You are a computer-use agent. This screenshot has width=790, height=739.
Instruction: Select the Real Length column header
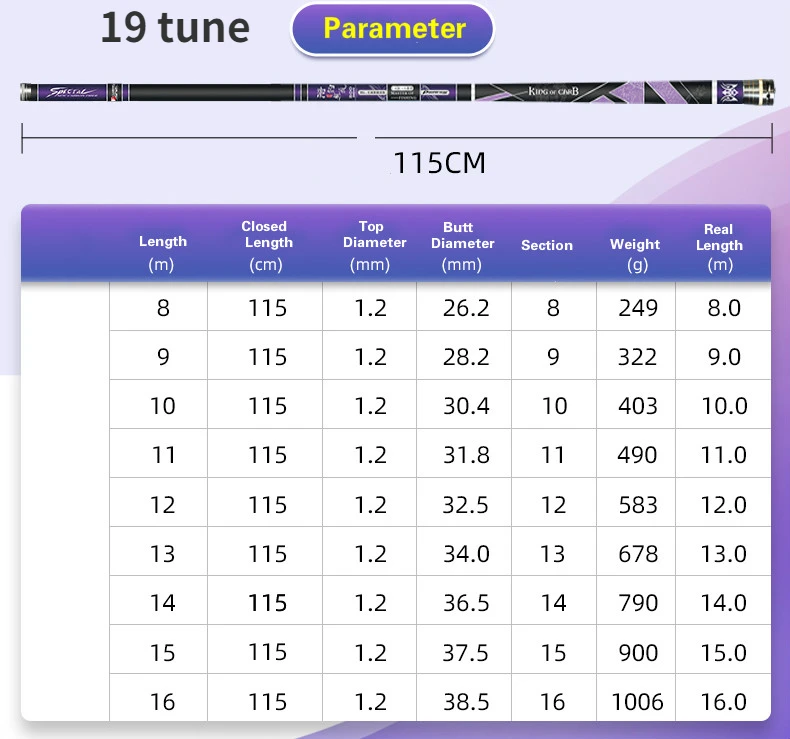point(720,245)
